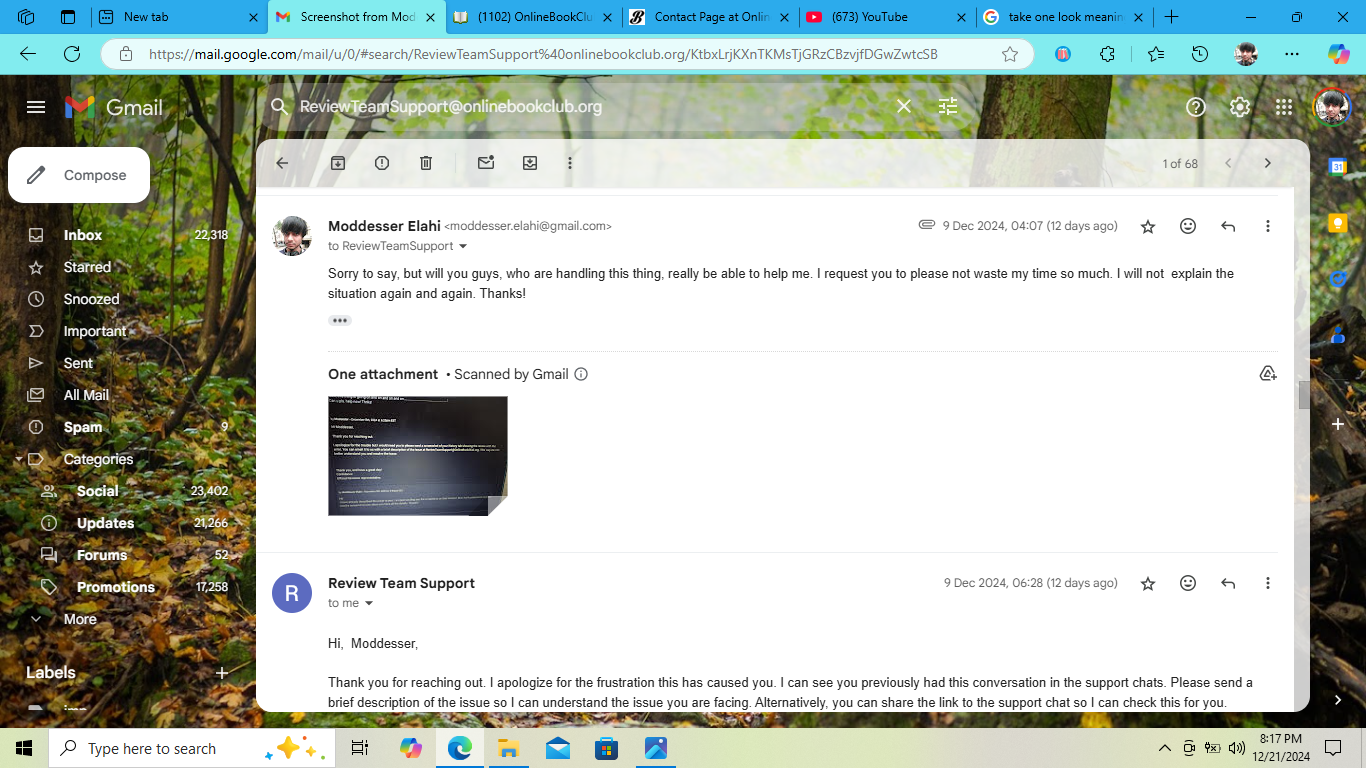Refresh the page
Image resolution: width=1366 pixels, height=768 pixels.
click(x=72, y=54)
